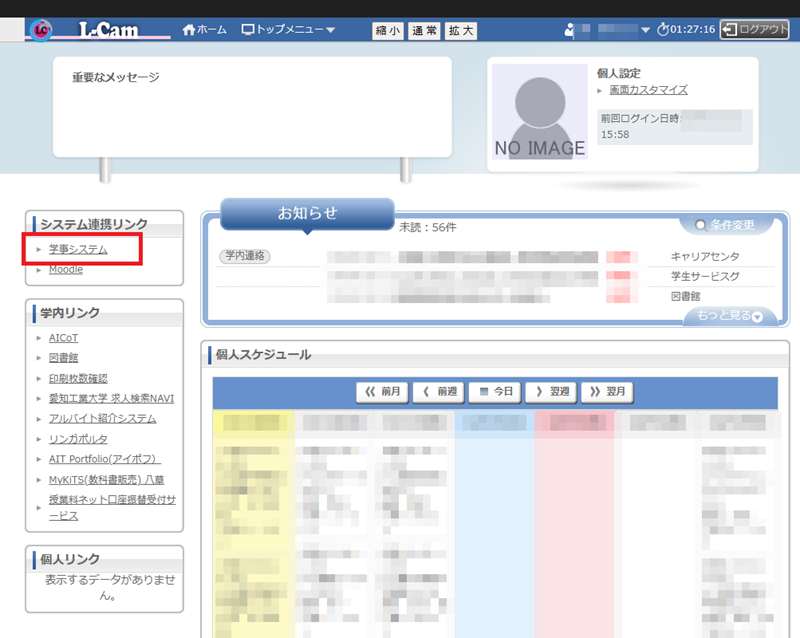
Task: Jump to next month with 翌月 button
Action: pyautogui.click(x=608, y=392)
